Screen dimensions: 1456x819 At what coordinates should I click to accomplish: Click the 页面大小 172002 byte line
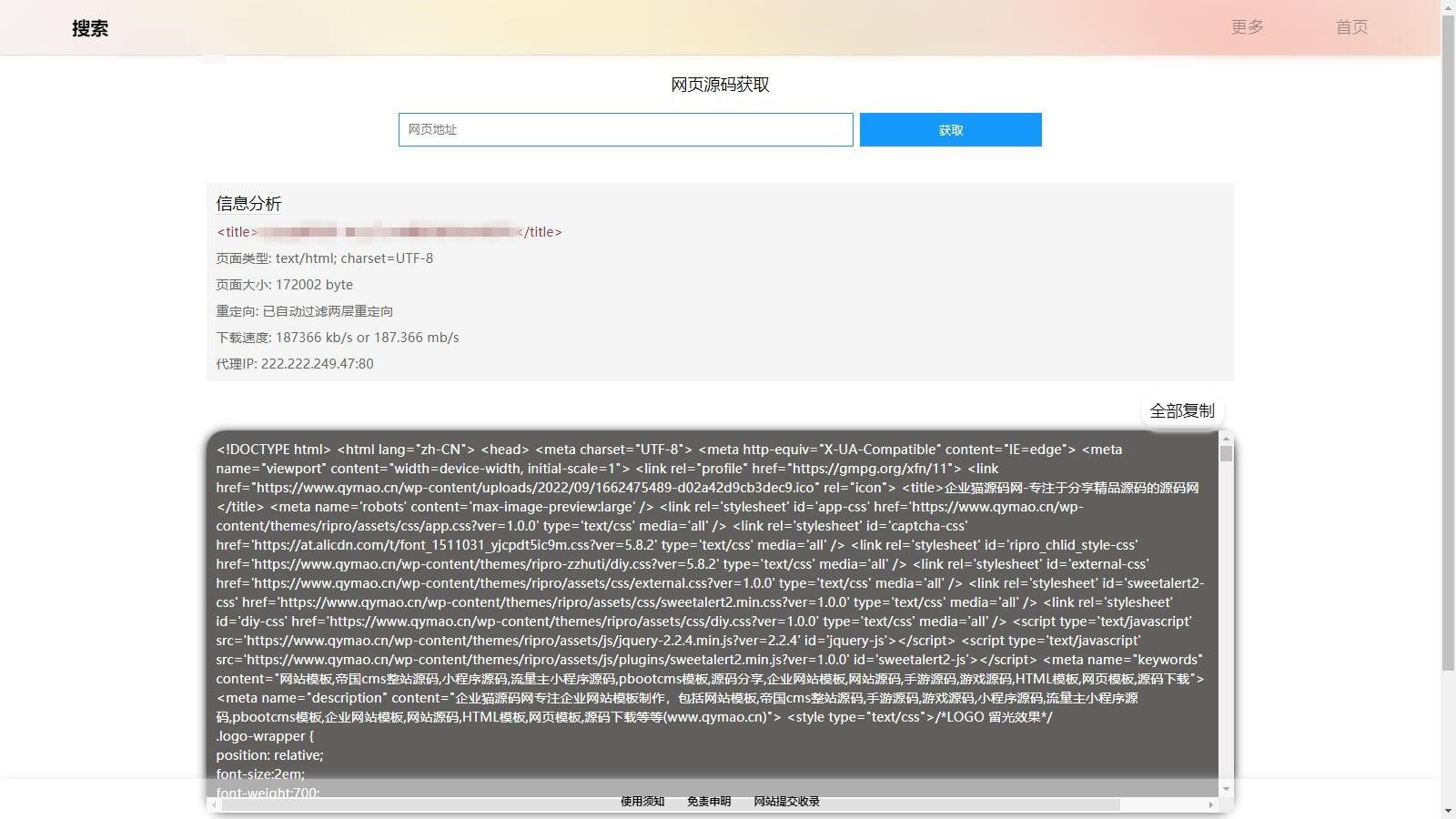[284, 285]
